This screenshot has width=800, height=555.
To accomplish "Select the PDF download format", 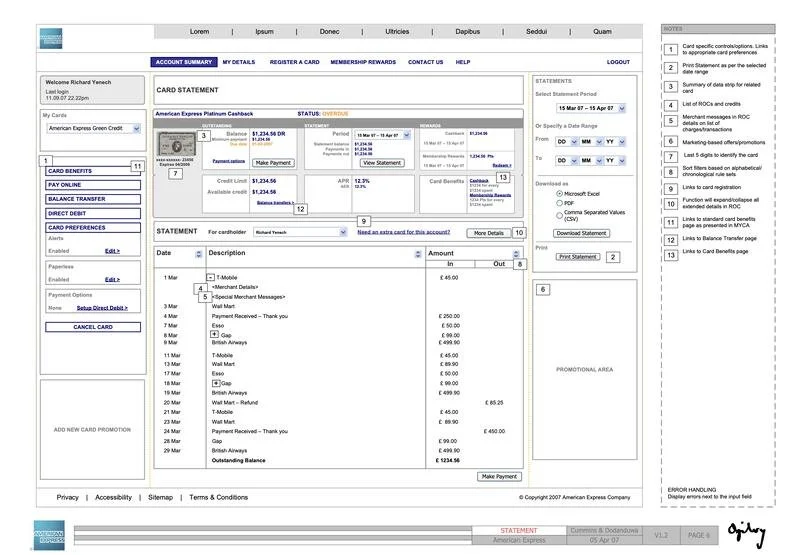I will [559, 203].
